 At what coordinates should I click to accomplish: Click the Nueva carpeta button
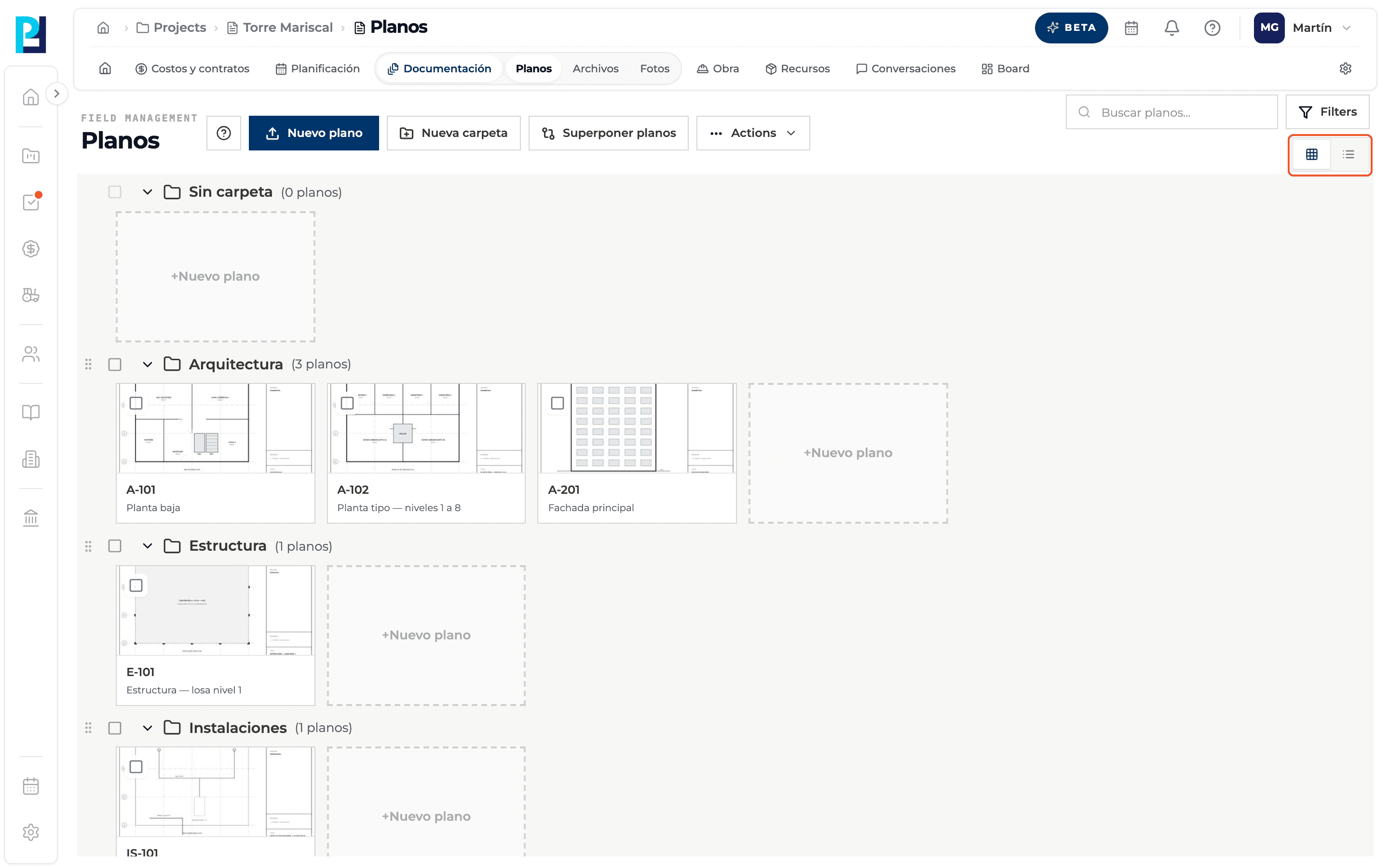pos(453,133)
